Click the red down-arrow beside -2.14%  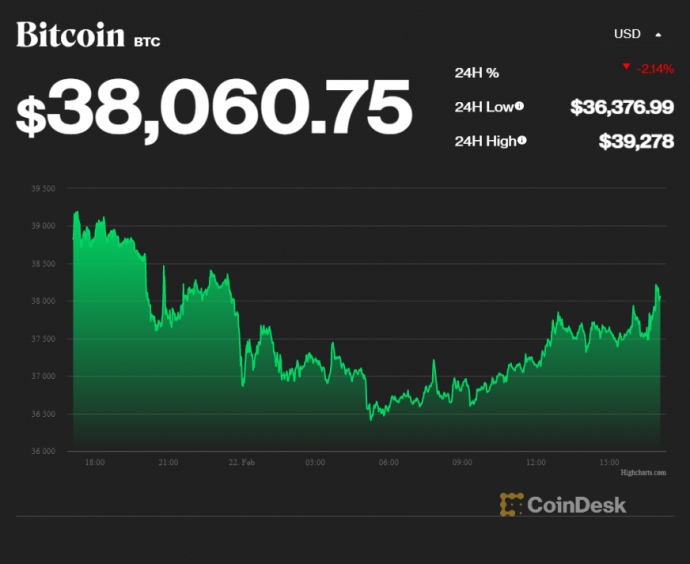click(626, 67)
